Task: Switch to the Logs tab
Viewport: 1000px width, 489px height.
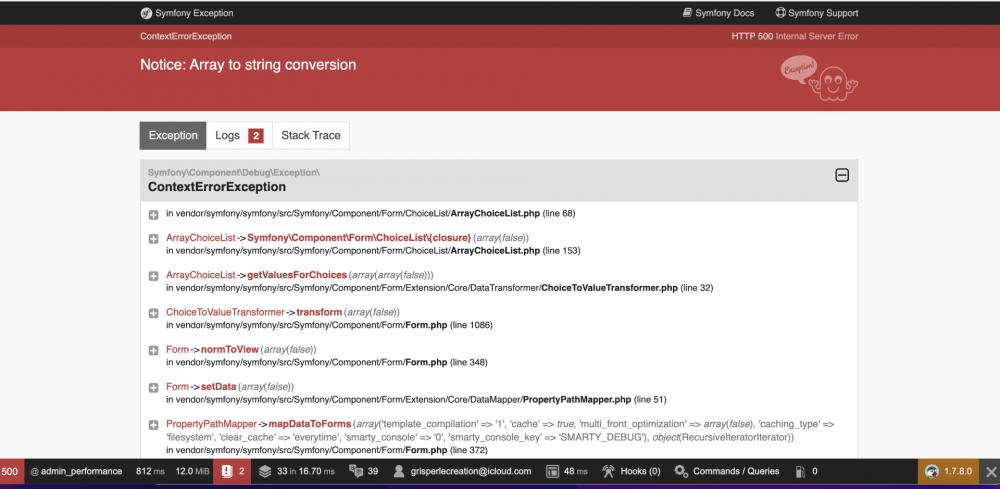Action: (x=239, y=135)
